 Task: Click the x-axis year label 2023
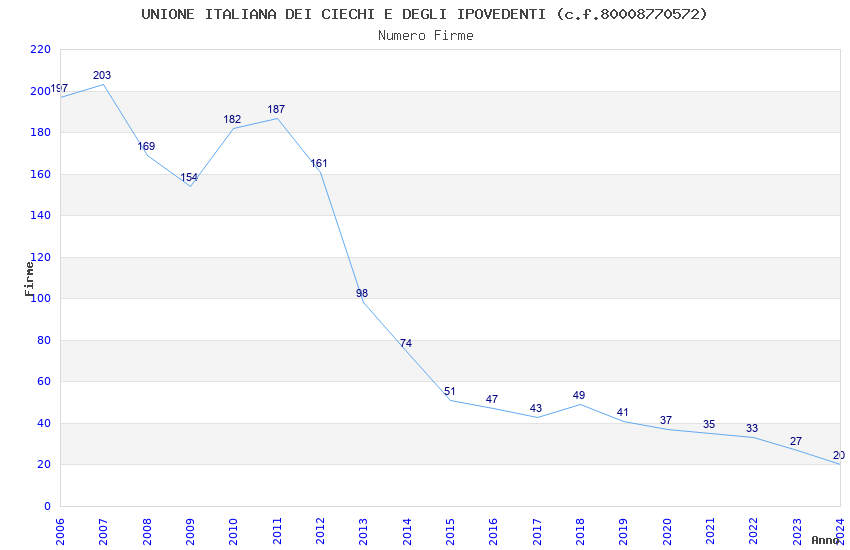click(x=797, y=532)
